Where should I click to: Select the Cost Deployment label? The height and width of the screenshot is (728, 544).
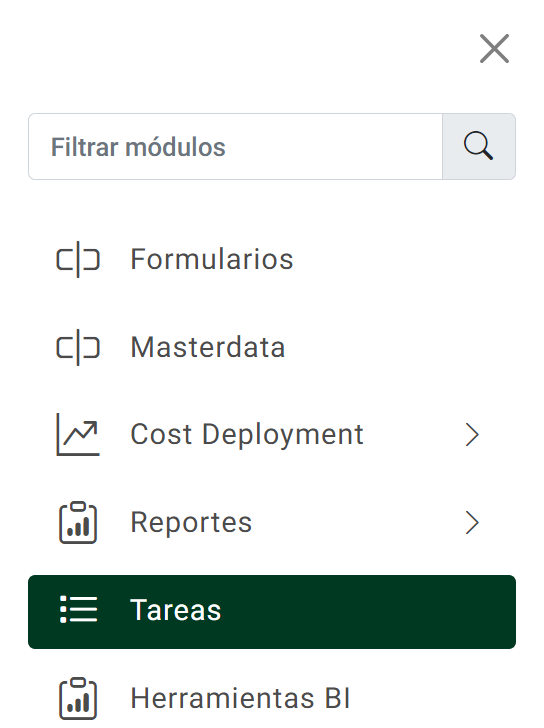(246, 435)
